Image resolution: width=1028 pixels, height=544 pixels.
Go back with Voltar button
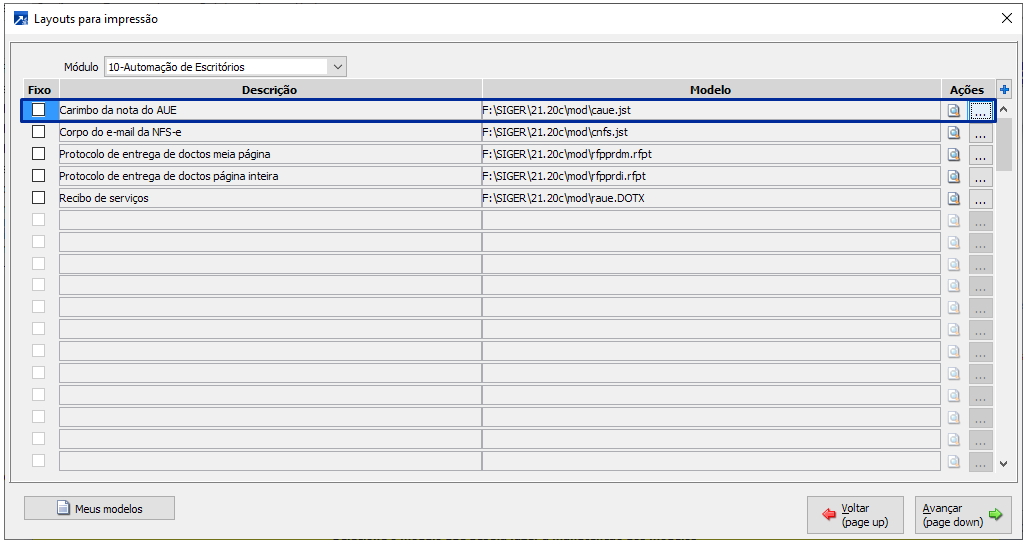point(856,515)
